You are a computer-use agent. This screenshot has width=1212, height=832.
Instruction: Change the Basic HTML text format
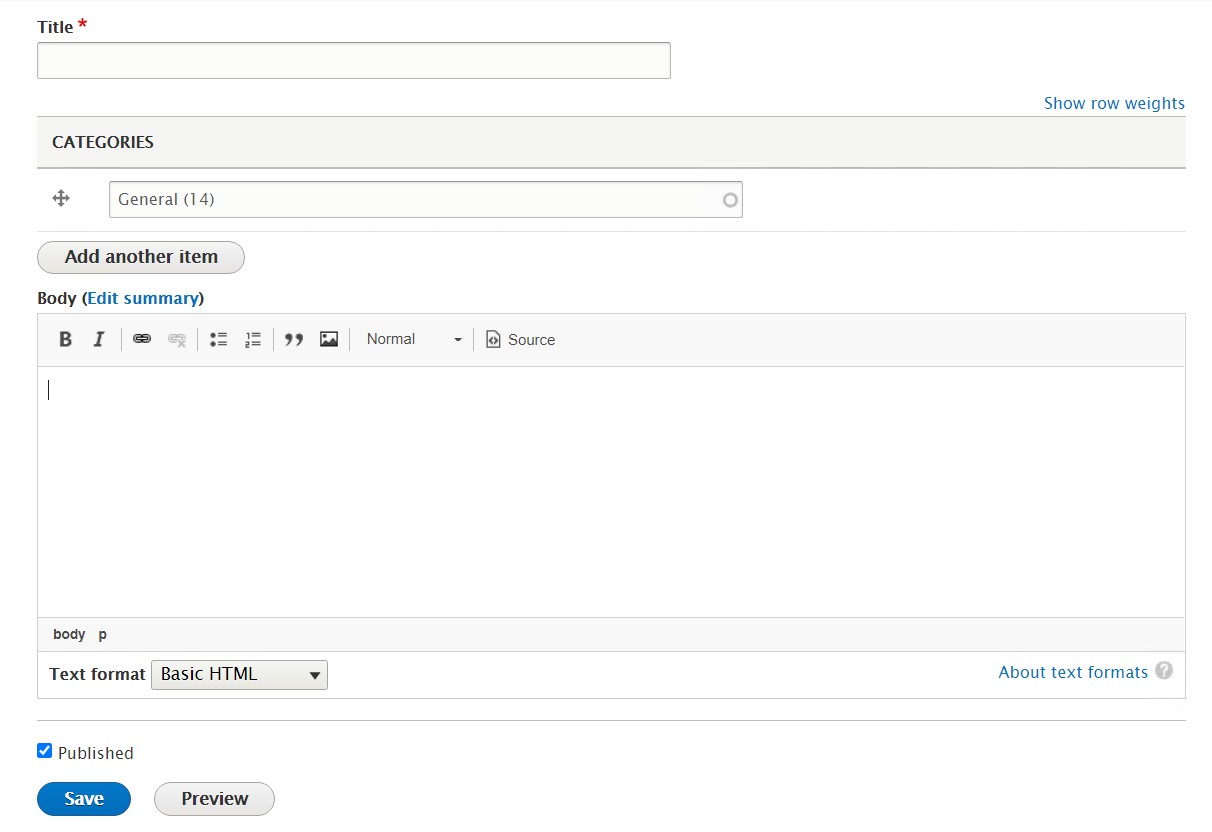click(x=238, y=674)
